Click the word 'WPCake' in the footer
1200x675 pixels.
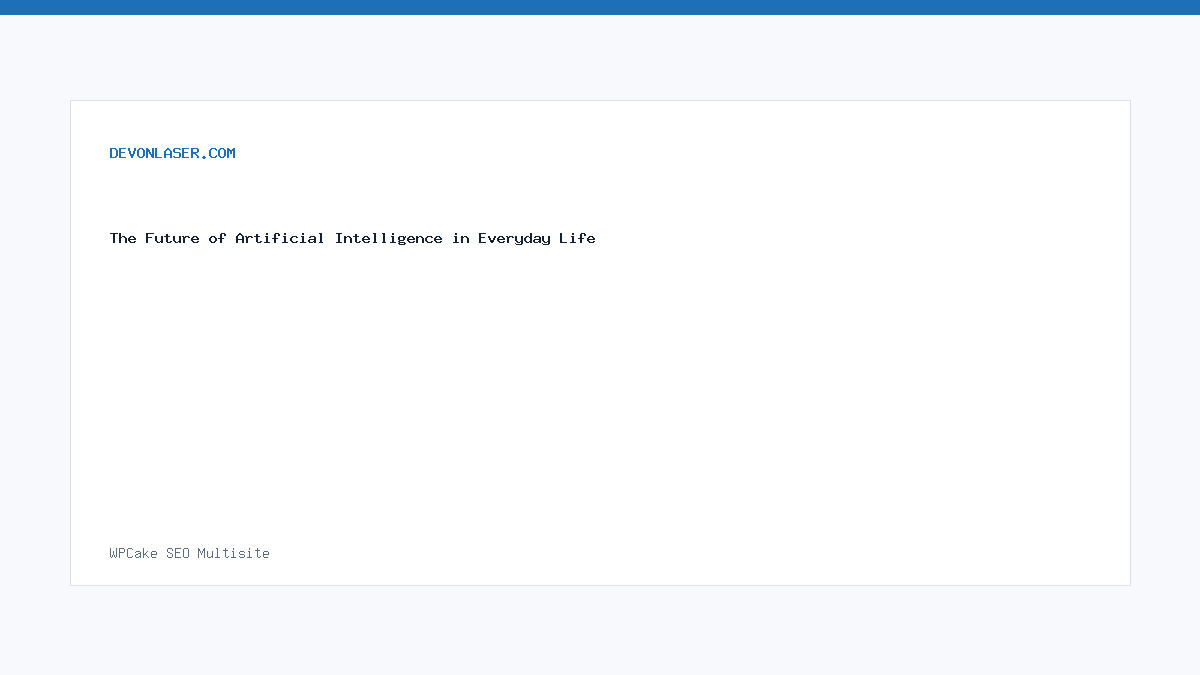(134, 553)
